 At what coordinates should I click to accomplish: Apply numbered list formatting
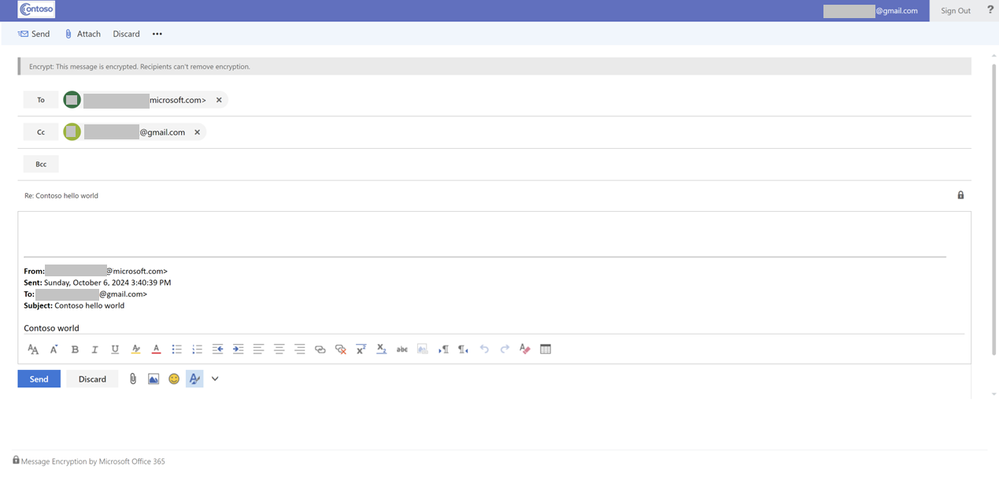pos(198,349)
